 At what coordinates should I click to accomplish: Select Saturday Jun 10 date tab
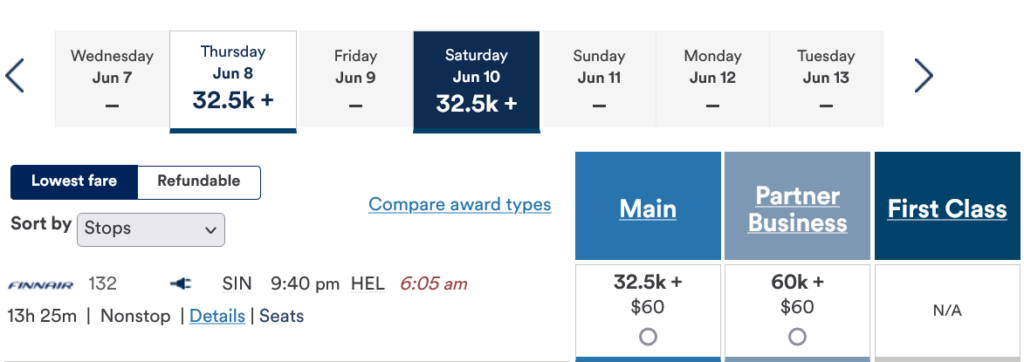tap(477, 80)
